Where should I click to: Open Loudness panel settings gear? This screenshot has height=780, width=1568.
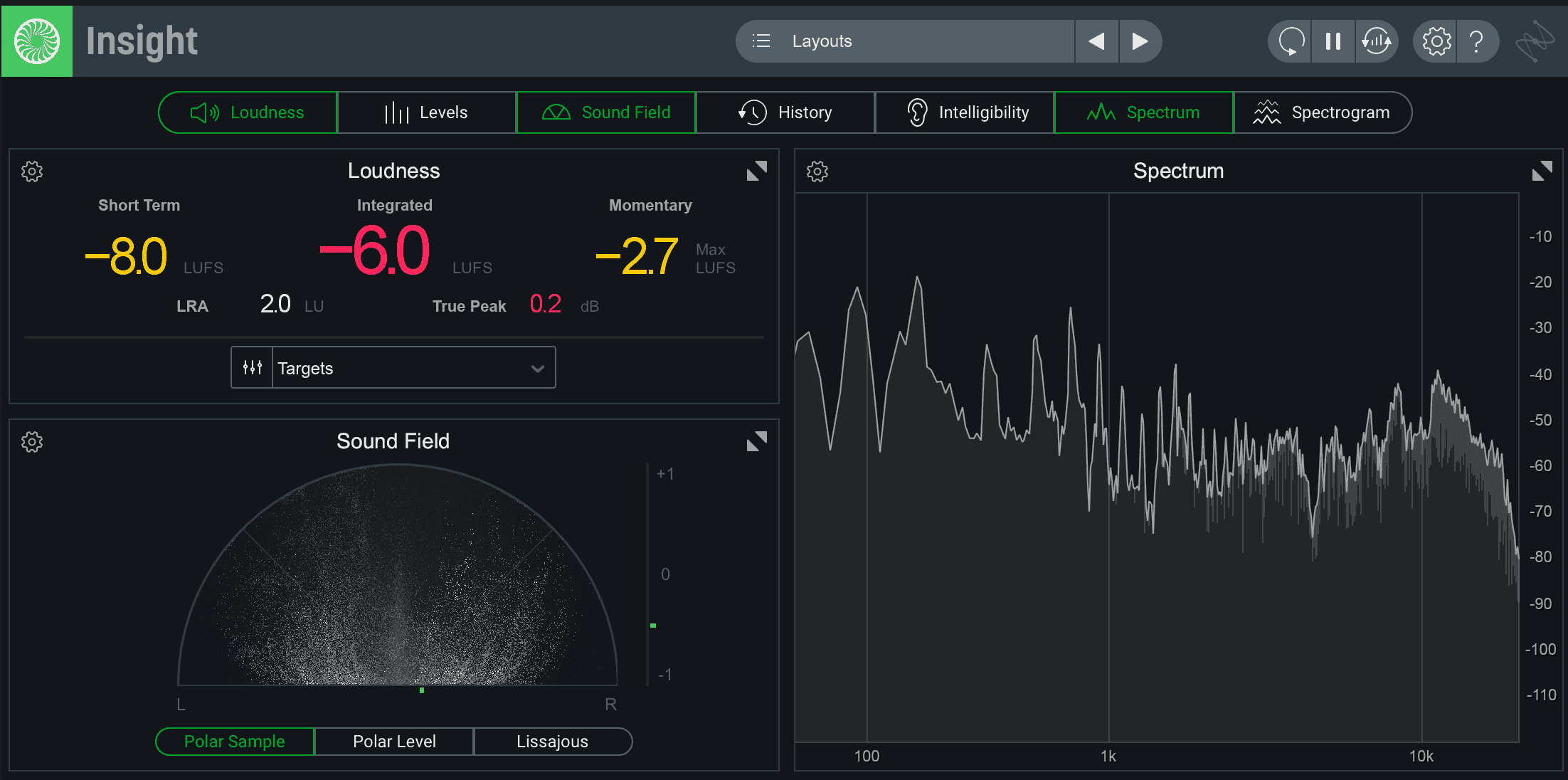[x=32, y=172]
